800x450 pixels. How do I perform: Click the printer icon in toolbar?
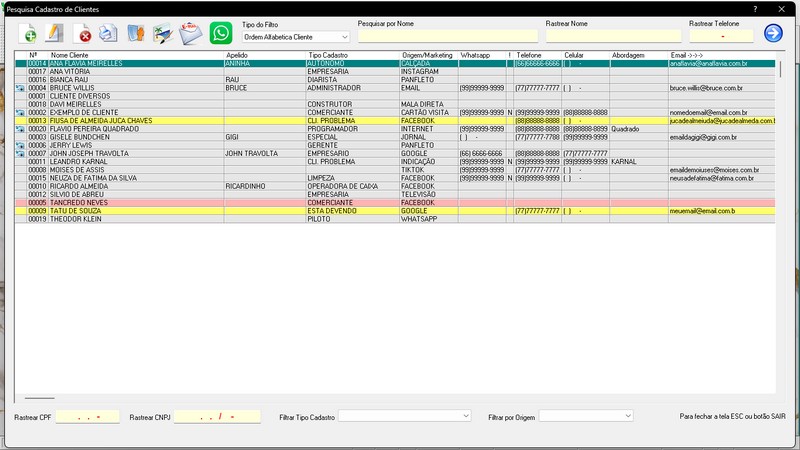[108, 33]
